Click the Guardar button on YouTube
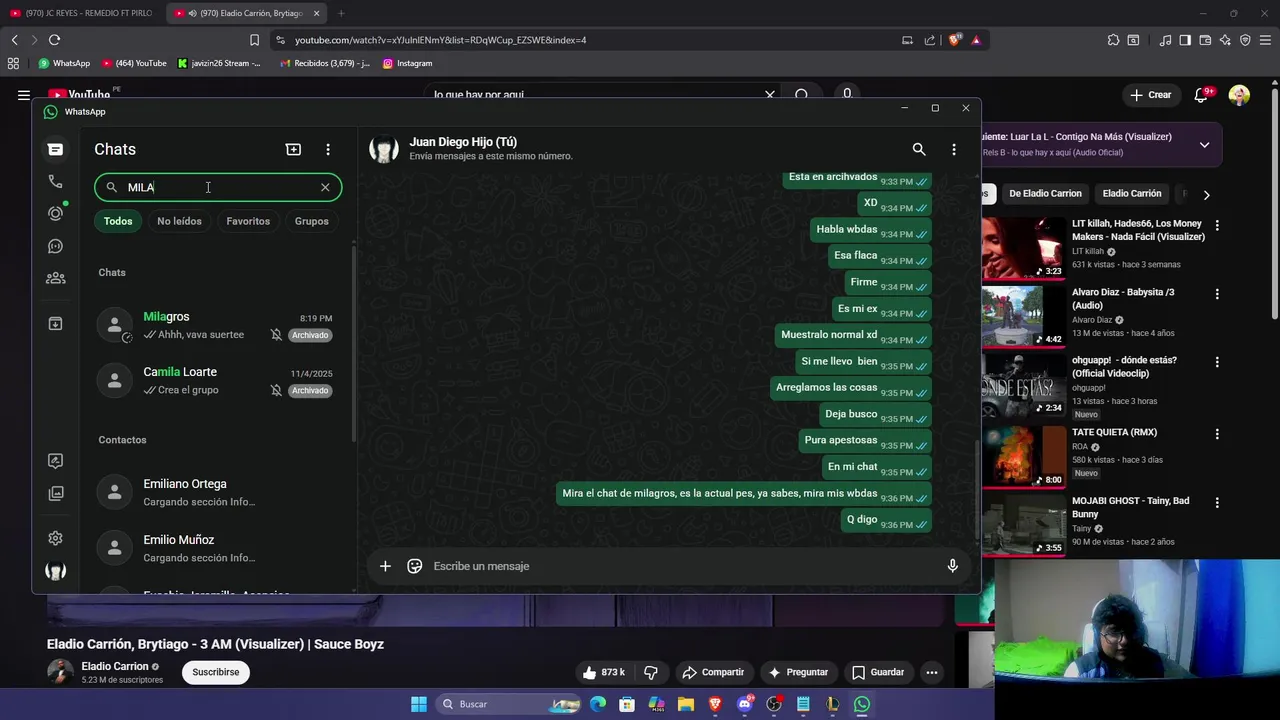1280x720 pixels. (x=877, y=672)
